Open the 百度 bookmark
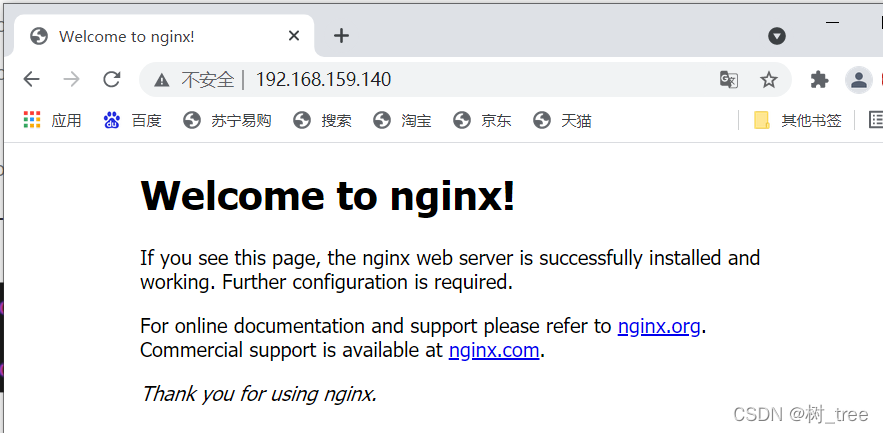This screenshot has width=883, height=433. [x=132, y=120]
